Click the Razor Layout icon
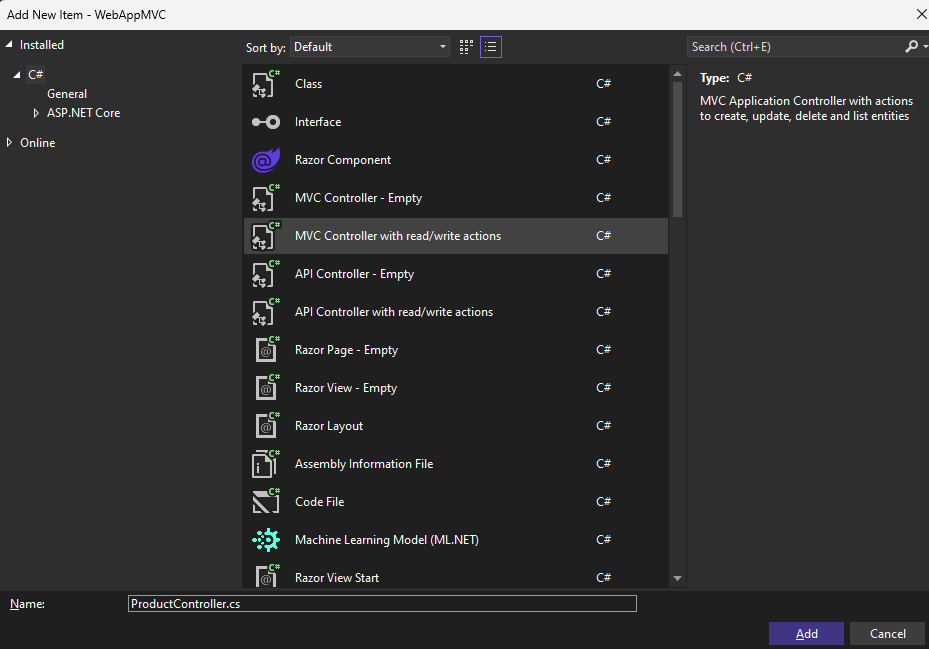Image resolution: width=929 pixels, height=649 pixels. click(x=267, y=426)
